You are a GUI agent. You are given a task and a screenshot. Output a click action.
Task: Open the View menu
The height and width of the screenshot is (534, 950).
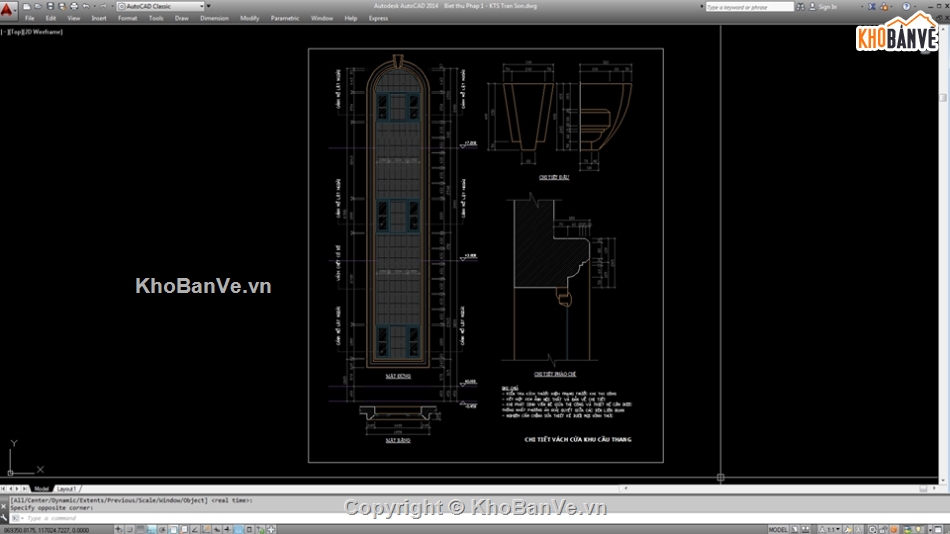pos(74,18)
